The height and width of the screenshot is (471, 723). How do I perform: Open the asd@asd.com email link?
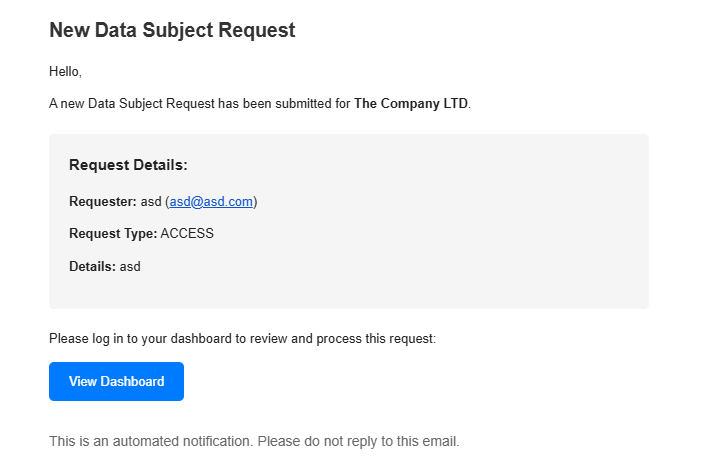tap(211, 202)
